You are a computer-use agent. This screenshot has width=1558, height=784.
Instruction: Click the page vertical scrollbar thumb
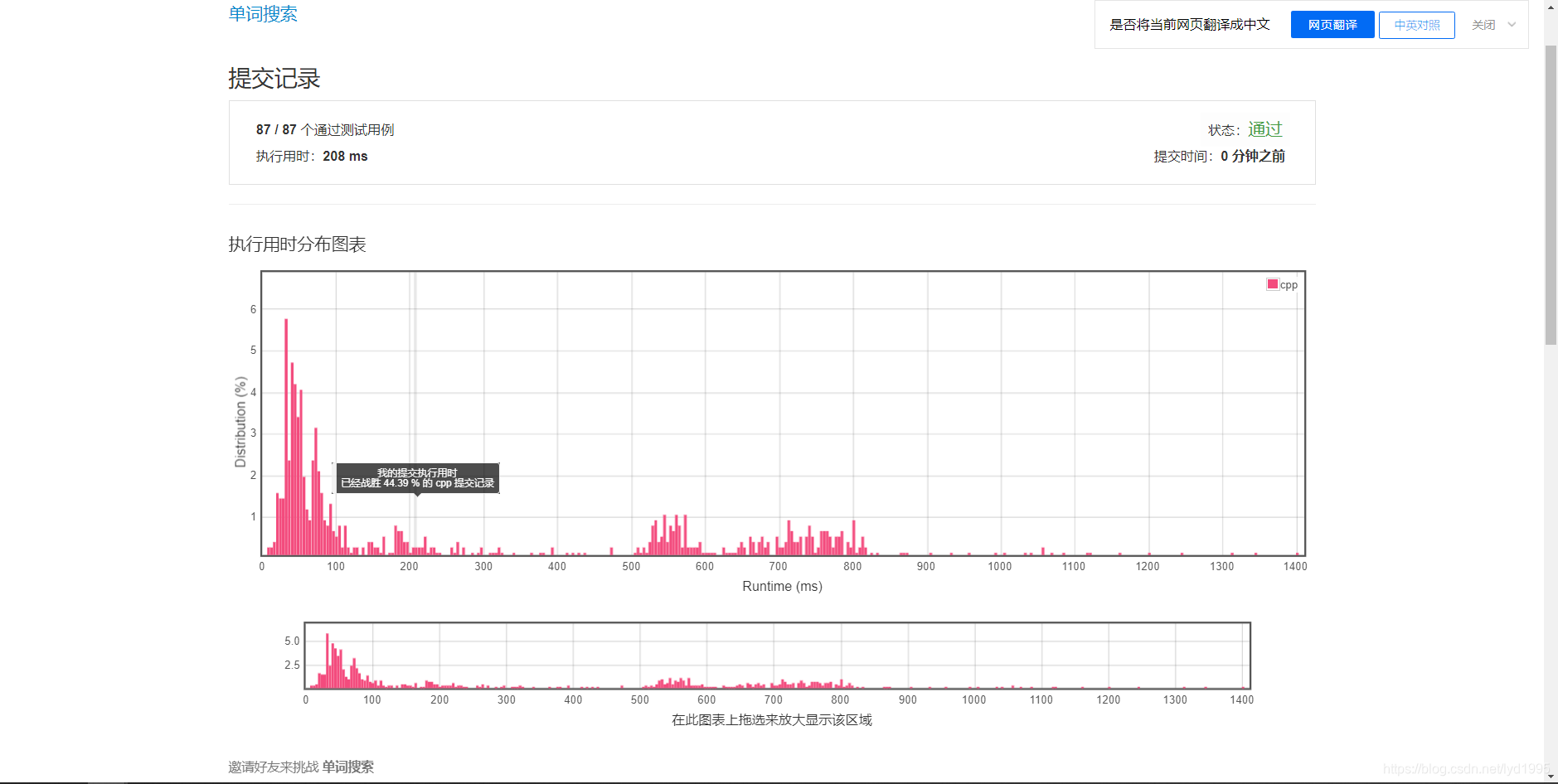pyautogui.click(x=1551, y=195)
